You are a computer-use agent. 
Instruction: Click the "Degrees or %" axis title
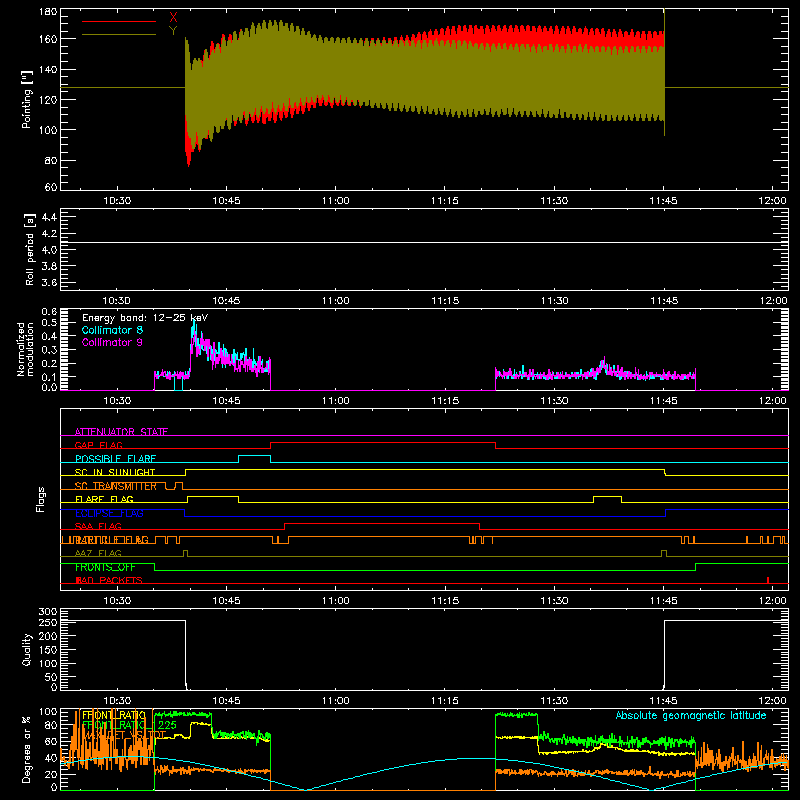pos(26,749)
